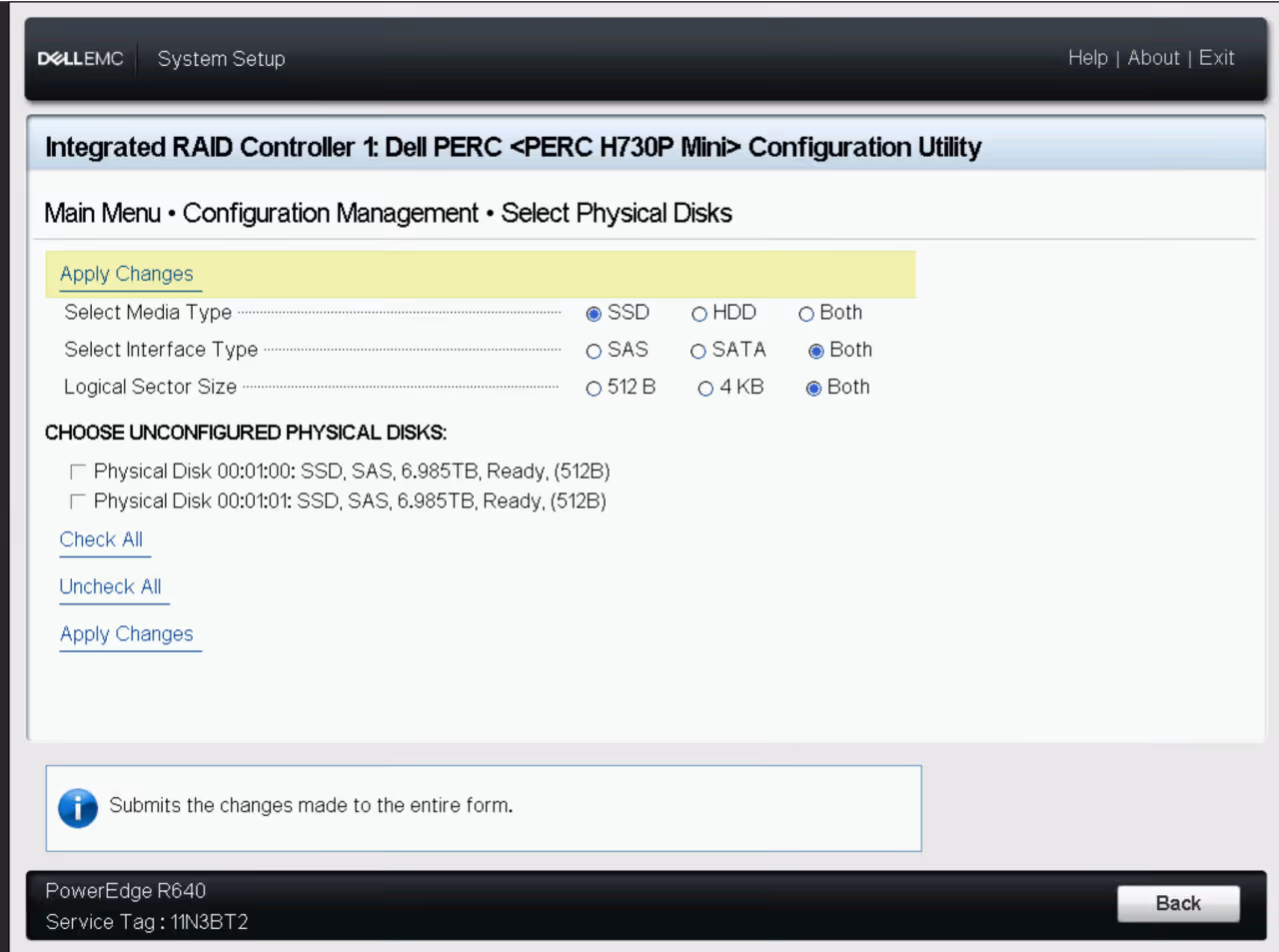Viewport: 1279px width, 952px height.
Task: Choose Both for Select Media Type
Action: click(806, 314)
